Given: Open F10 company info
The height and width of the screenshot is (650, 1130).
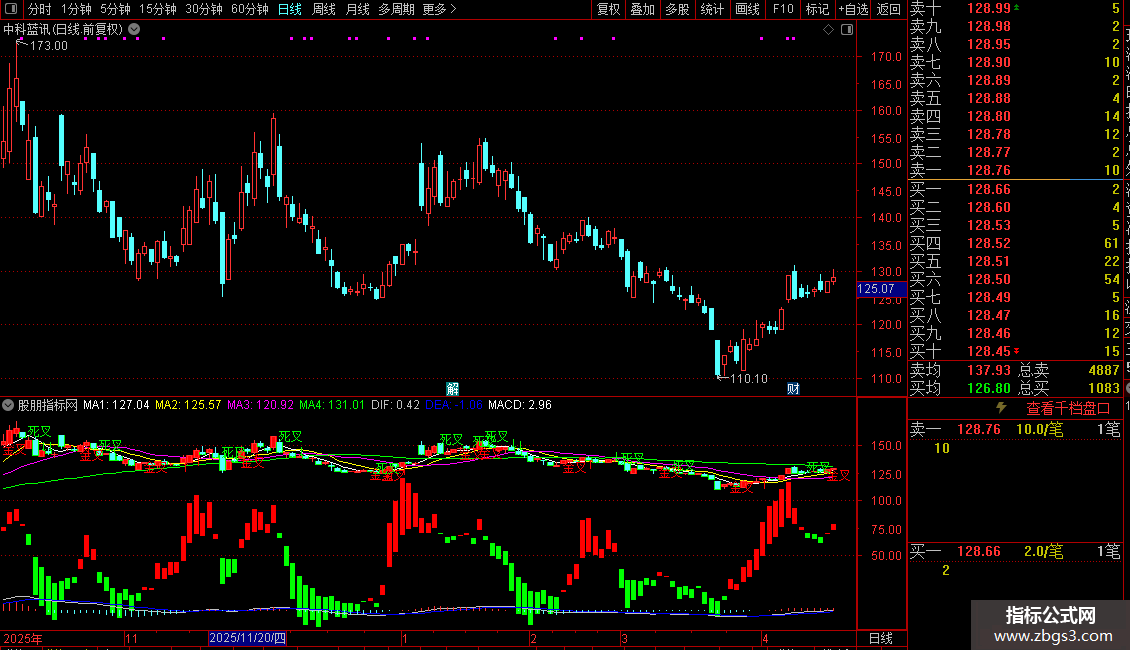Looking at the screenshot, I should (x=783, y=9).
